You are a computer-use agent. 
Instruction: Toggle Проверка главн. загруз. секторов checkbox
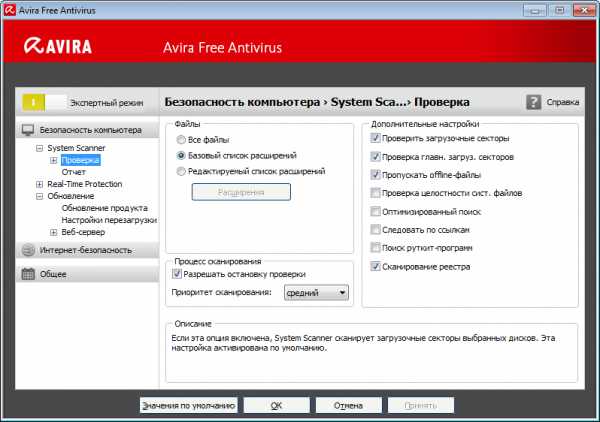(375, 156)
